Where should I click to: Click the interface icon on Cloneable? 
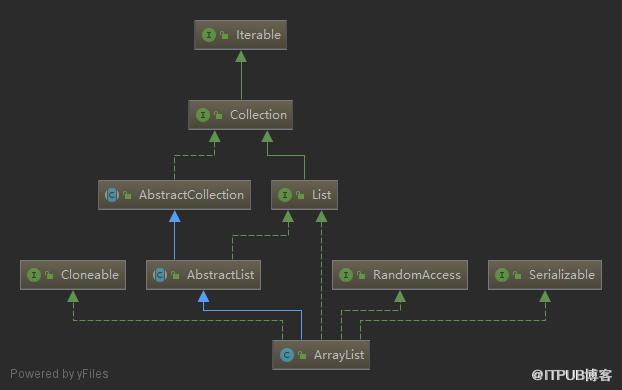34,275
